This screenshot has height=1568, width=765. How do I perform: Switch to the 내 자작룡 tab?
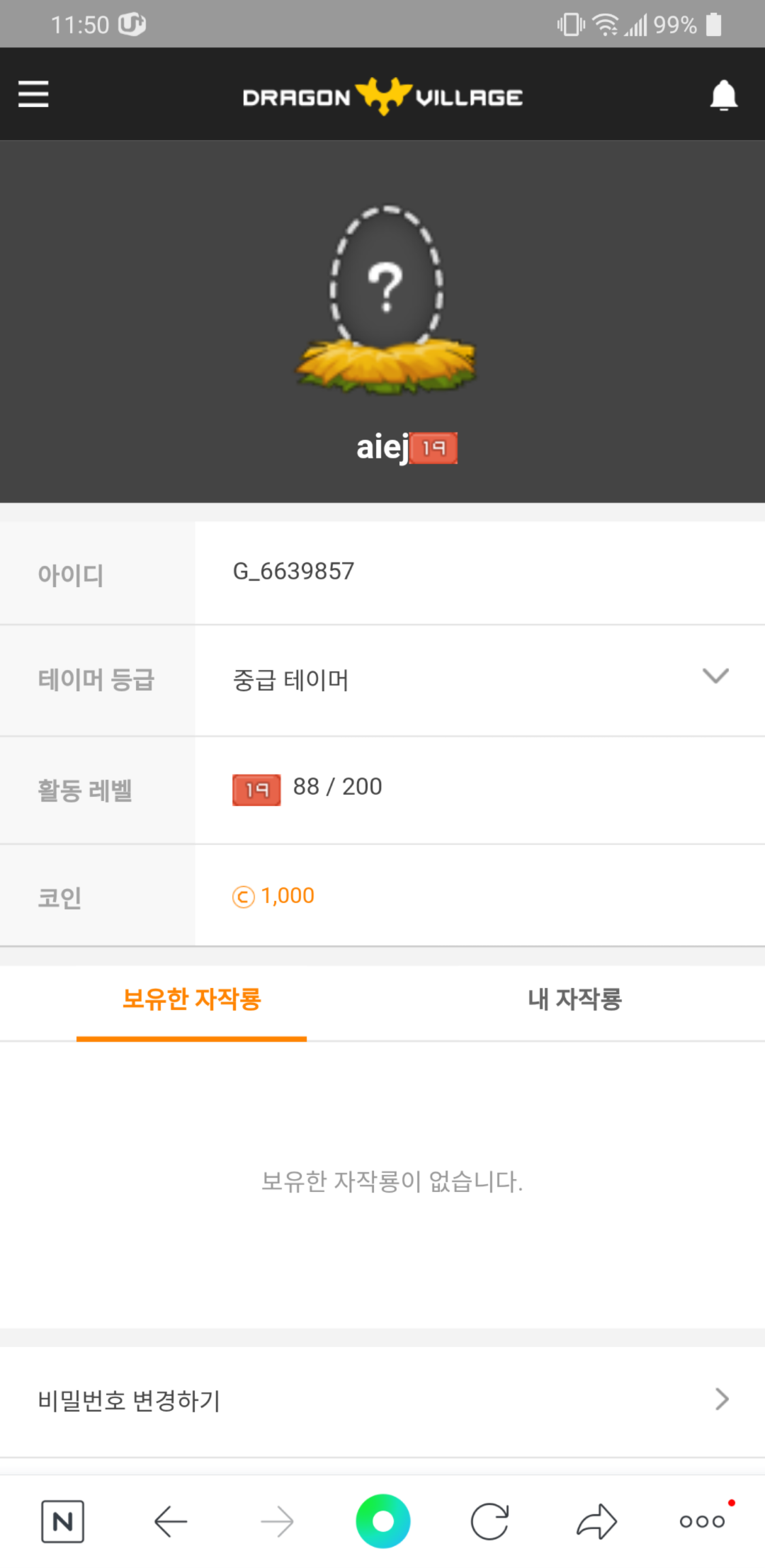(574, 1000)
